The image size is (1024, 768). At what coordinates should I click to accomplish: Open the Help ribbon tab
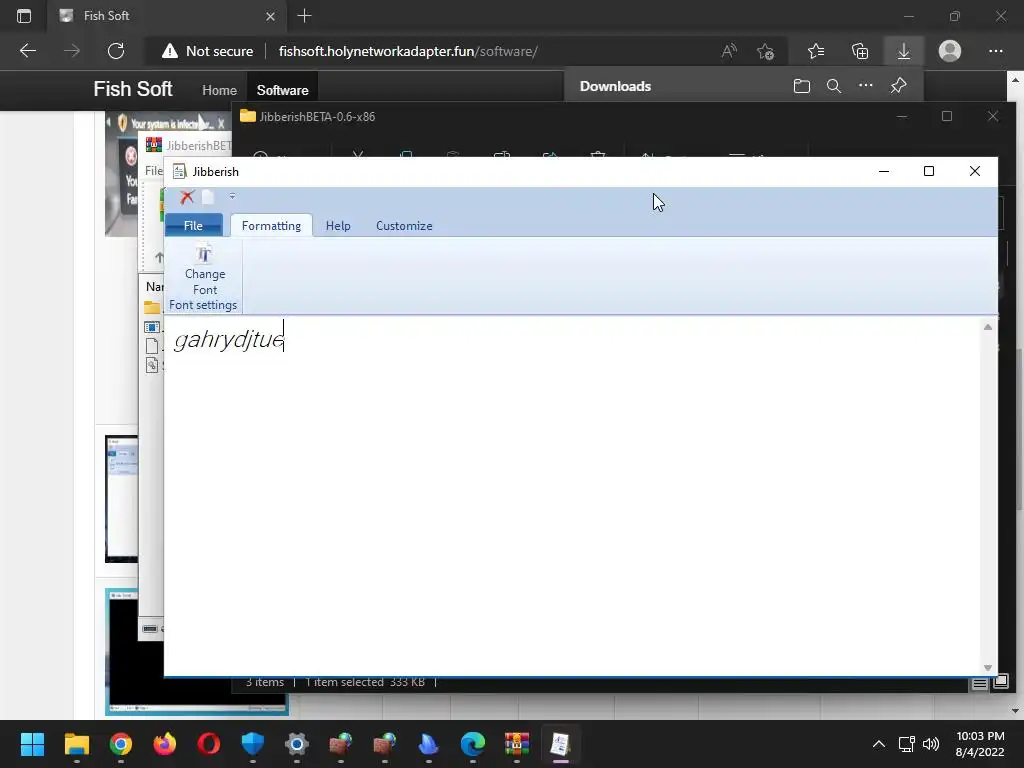pyautogui.click(x=338, y=225)
